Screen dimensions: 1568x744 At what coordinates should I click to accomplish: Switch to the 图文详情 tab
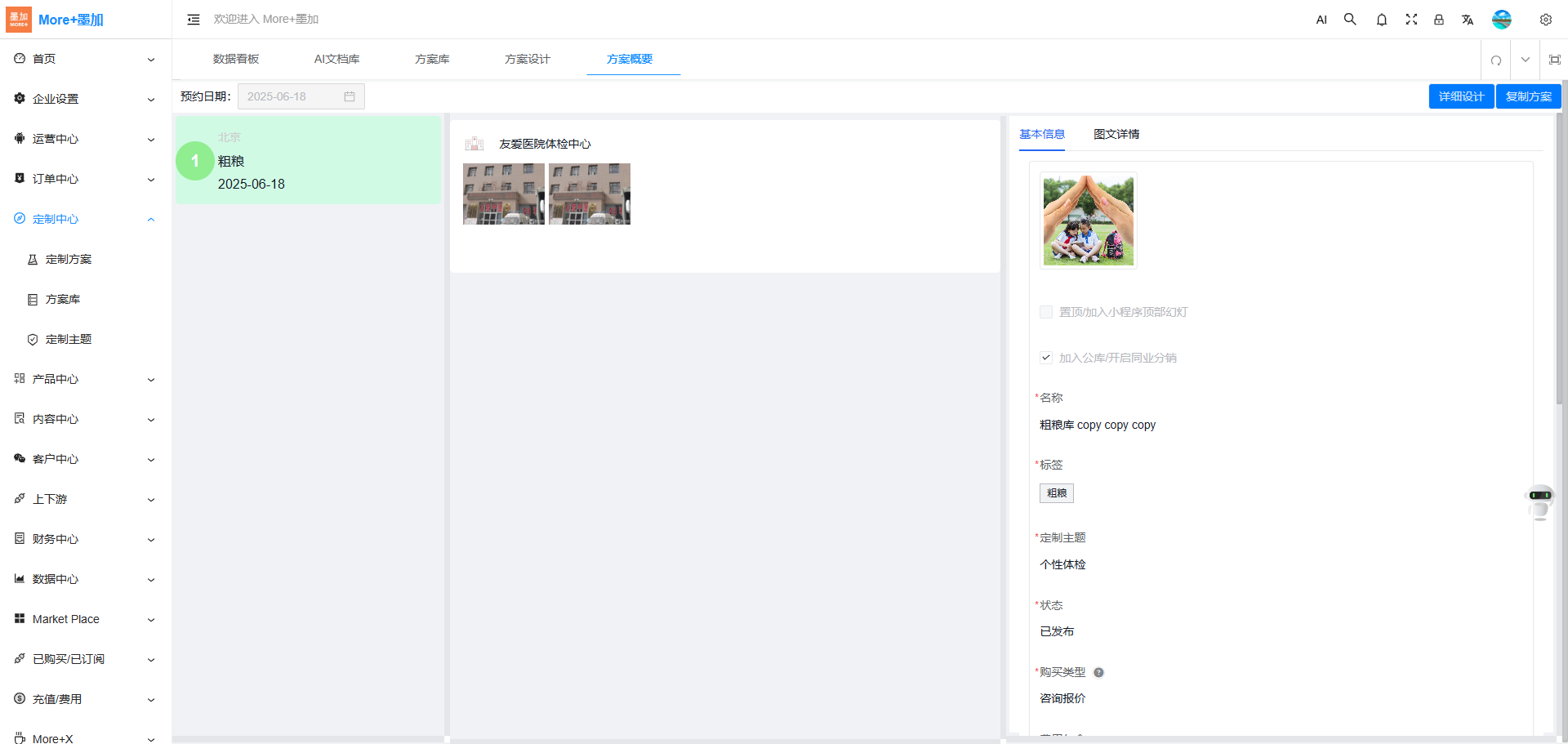1116,134
